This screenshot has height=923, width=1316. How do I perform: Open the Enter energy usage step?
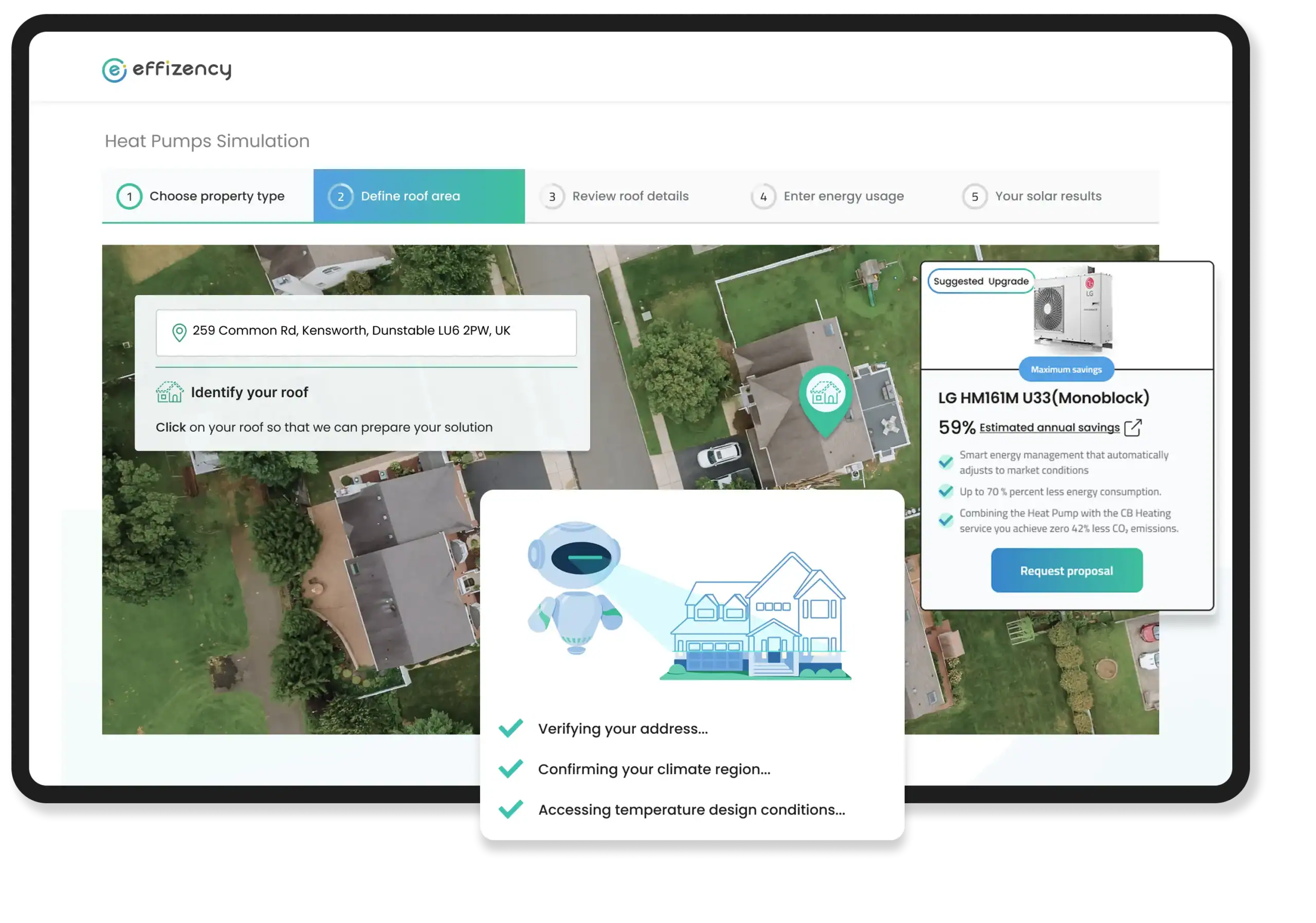(x=842, y=196)
